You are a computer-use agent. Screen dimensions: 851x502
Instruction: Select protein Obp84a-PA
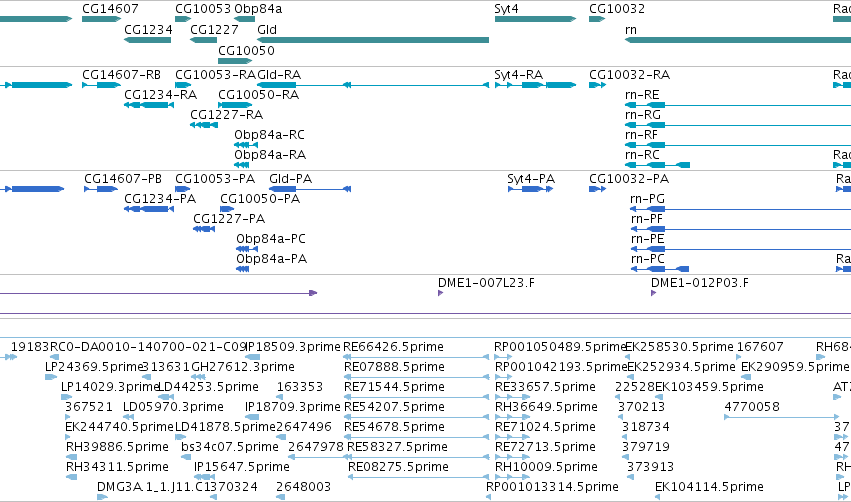point(243,269)
